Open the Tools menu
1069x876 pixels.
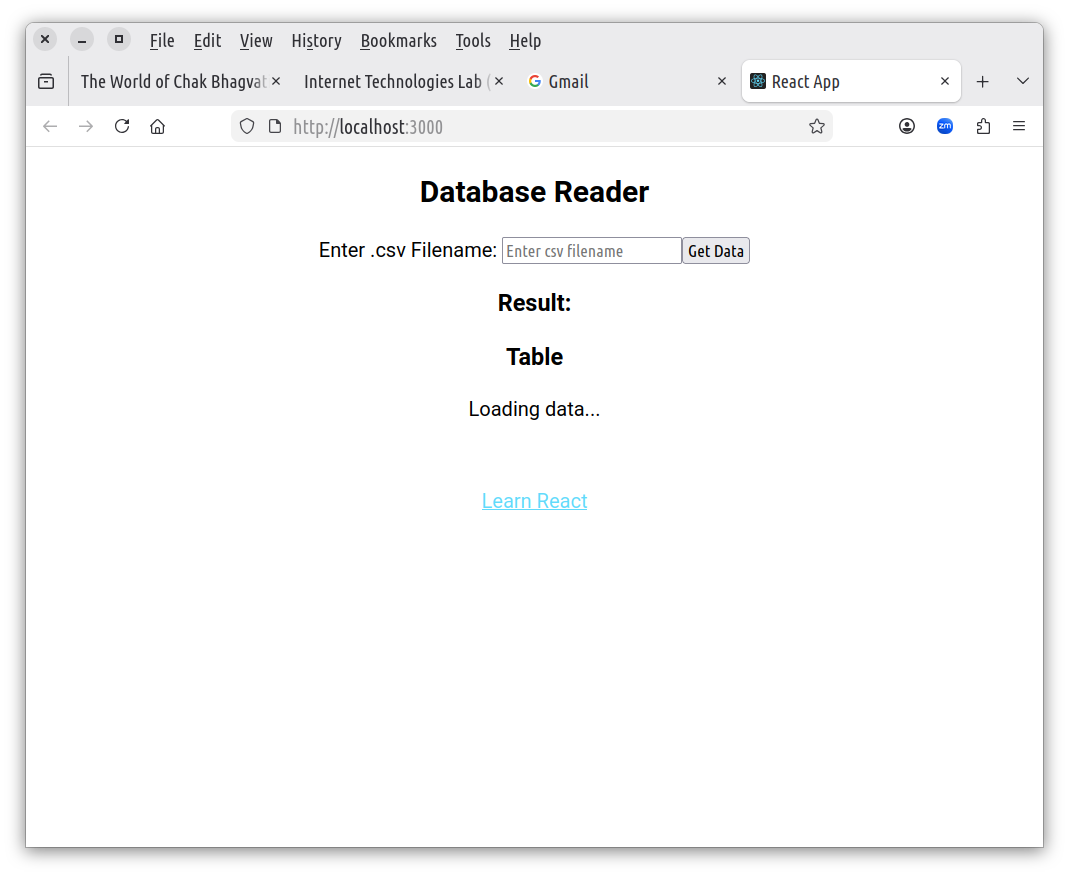[x=472, y=41]
